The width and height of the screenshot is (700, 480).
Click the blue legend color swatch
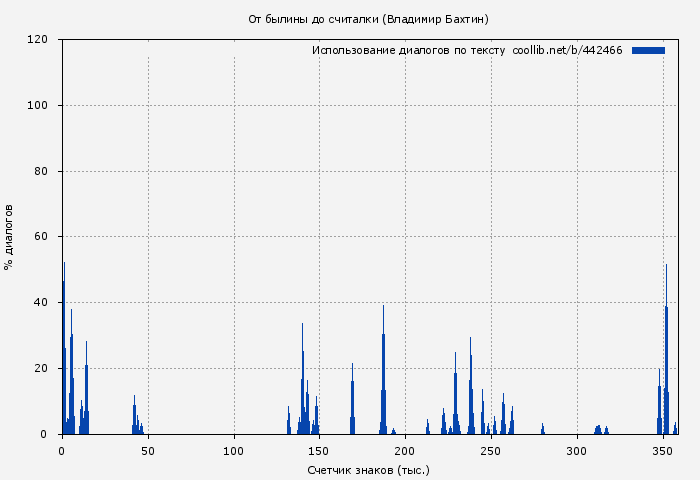[648, 50]
